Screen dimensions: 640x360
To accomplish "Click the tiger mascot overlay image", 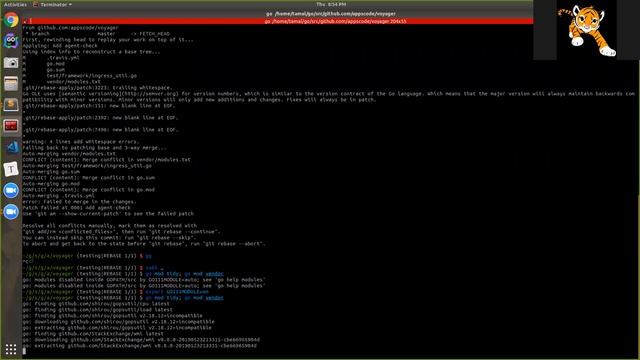I will (586, 30).
